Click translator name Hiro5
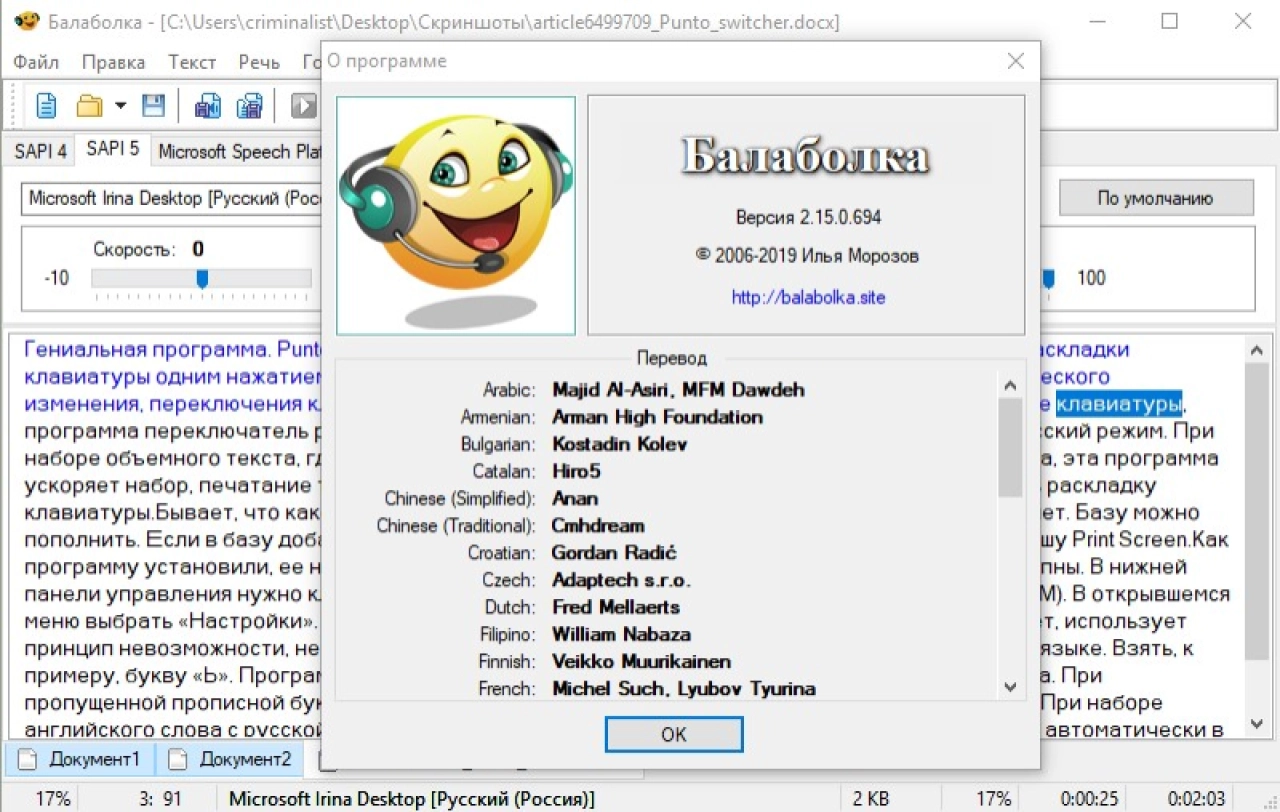The width and height of the screenshot is (1280, 812). point(576,471)
